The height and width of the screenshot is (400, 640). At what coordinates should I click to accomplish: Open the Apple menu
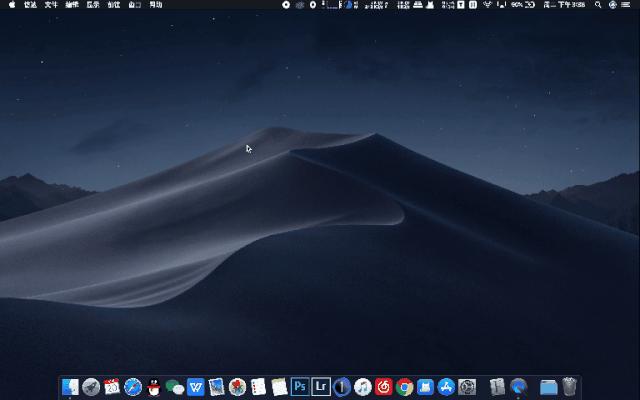(10, 5)
